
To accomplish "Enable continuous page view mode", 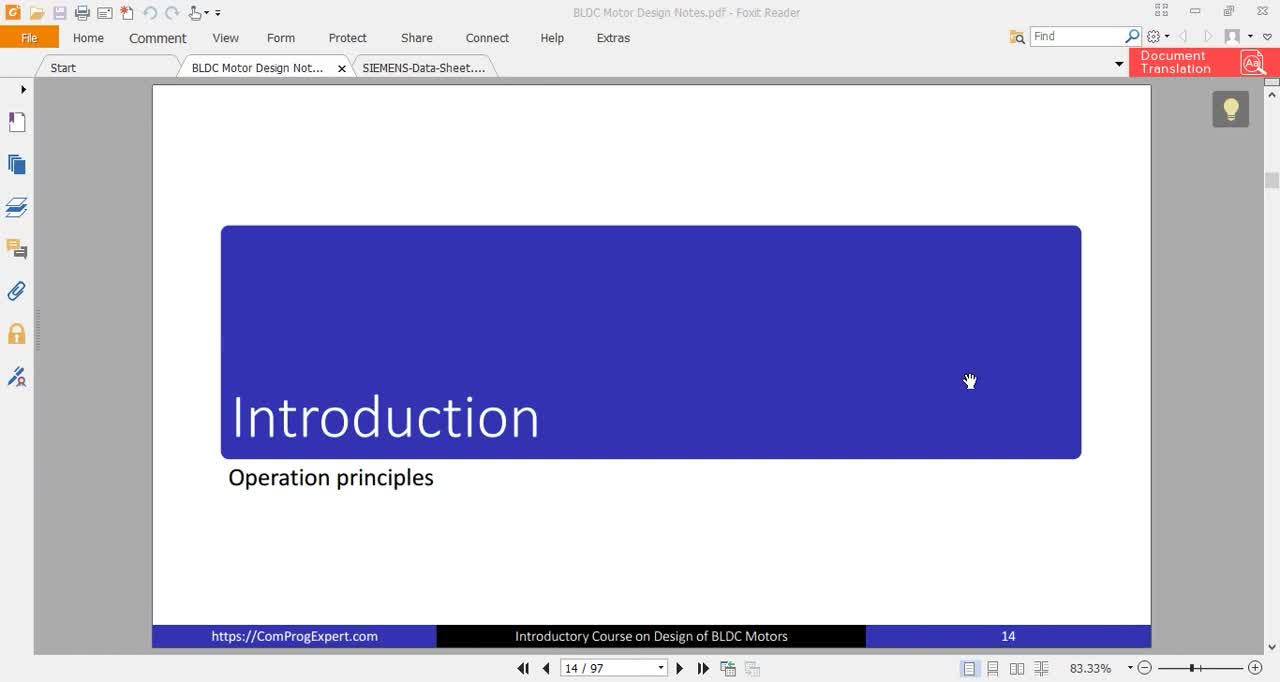I will pyautogui.click(x=993, y=668).
